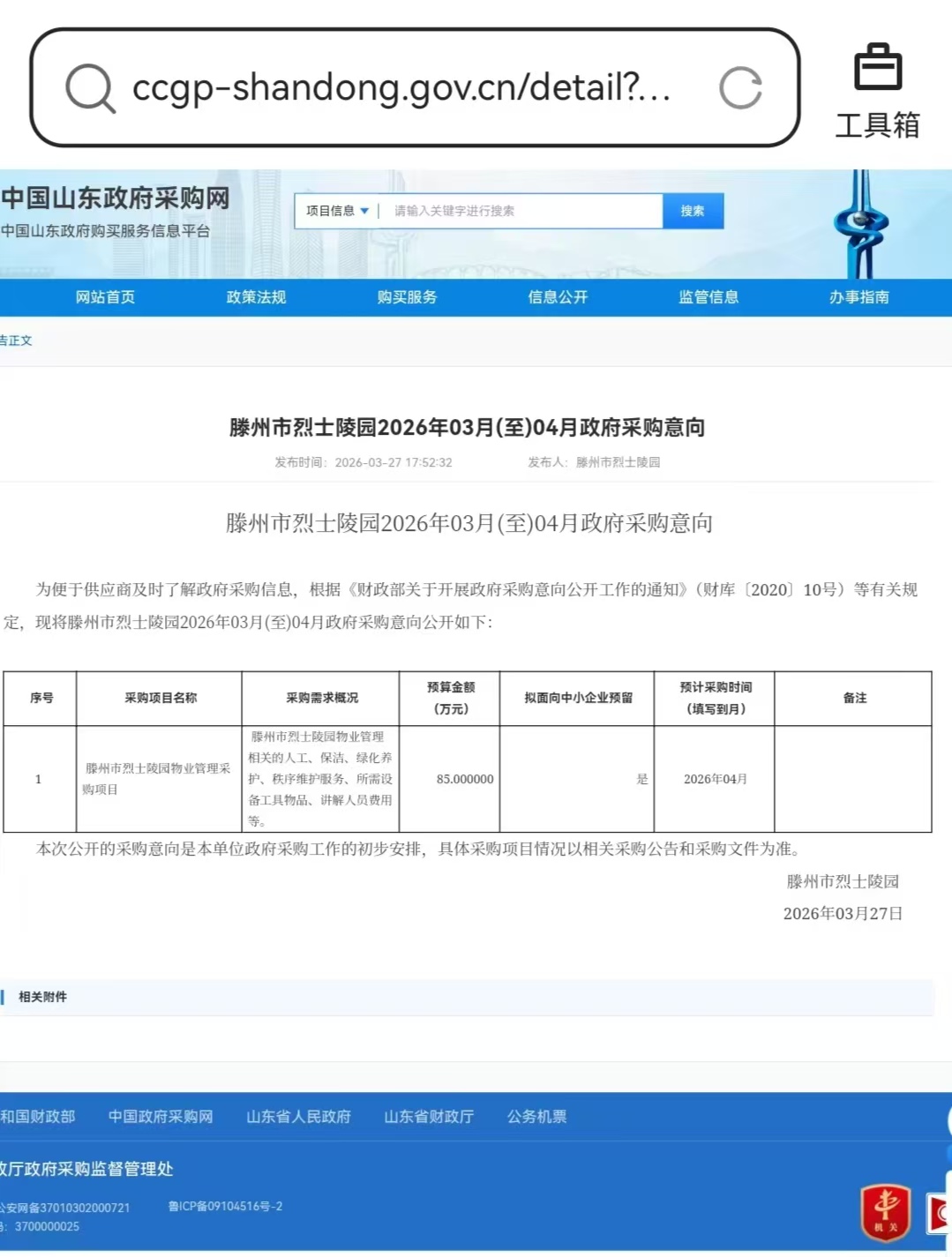Viewport: 952px width, 1257px height.
Task: Reload the page with refresh icon
Action: click(x=740, y=88)
